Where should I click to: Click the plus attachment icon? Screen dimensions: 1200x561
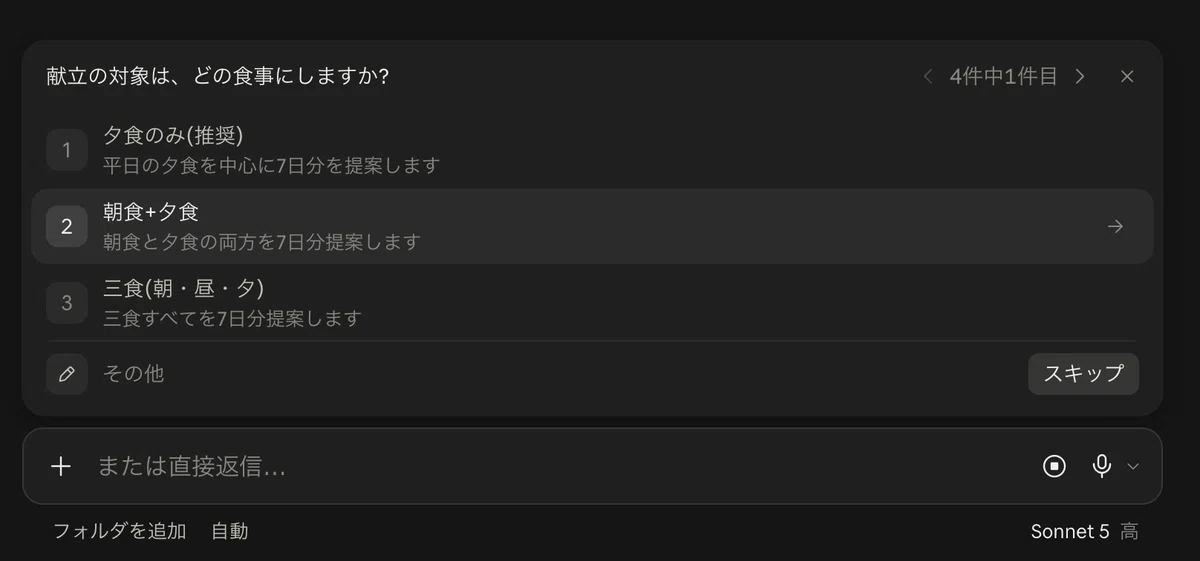tap(61, 466)
